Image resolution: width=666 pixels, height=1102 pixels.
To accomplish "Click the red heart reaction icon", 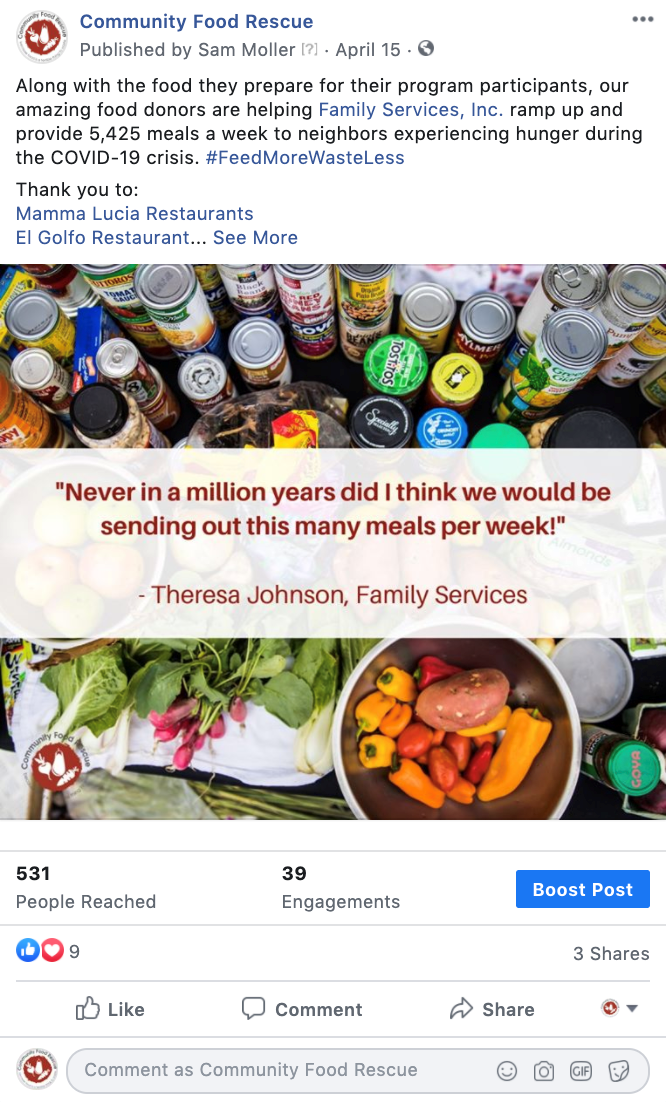I will coord(52,950).
